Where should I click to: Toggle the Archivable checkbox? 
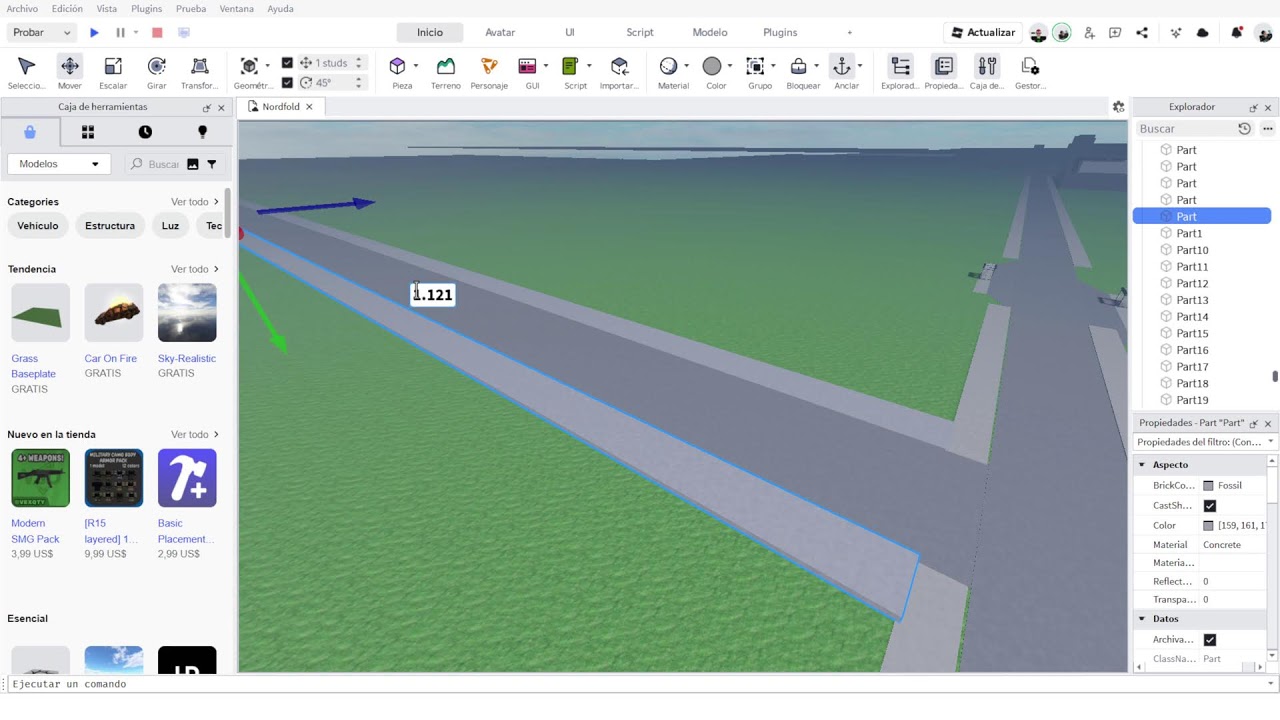click(1210, 640)
